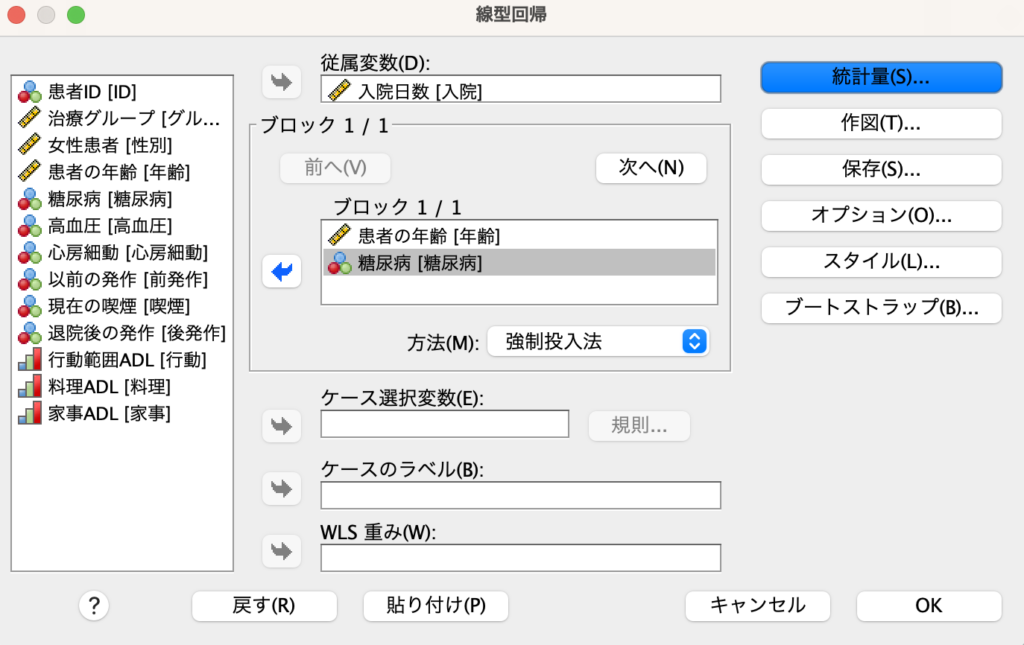Screen dimensions: 1024x645
Task: Click the nominal icon beside 退院後の発作 [後発作]
Action: point(29,333)
